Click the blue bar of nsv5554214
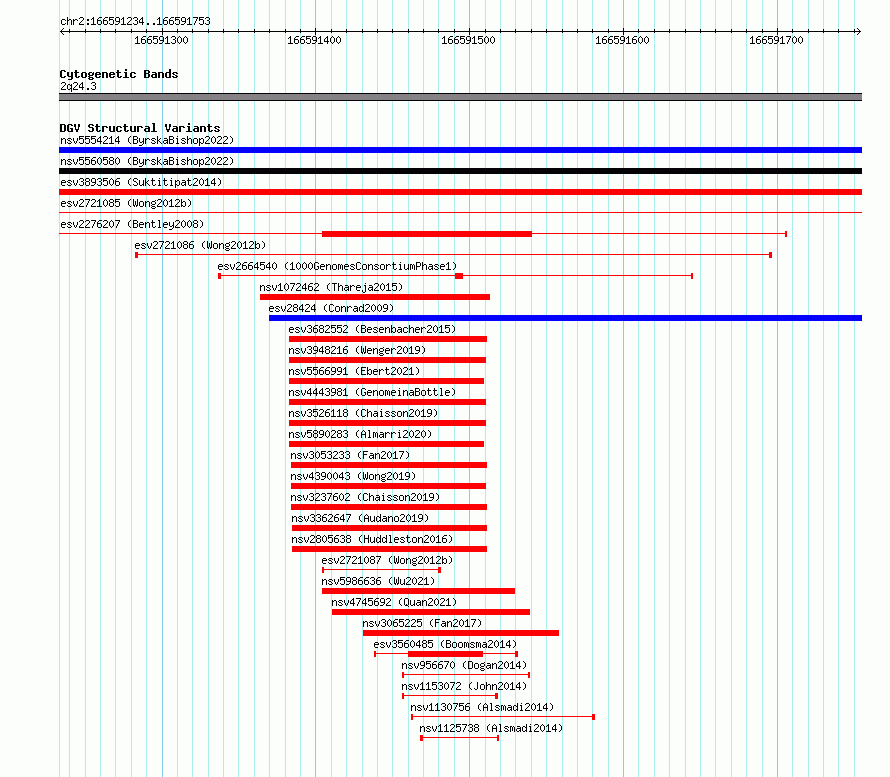 pos(460,150)
